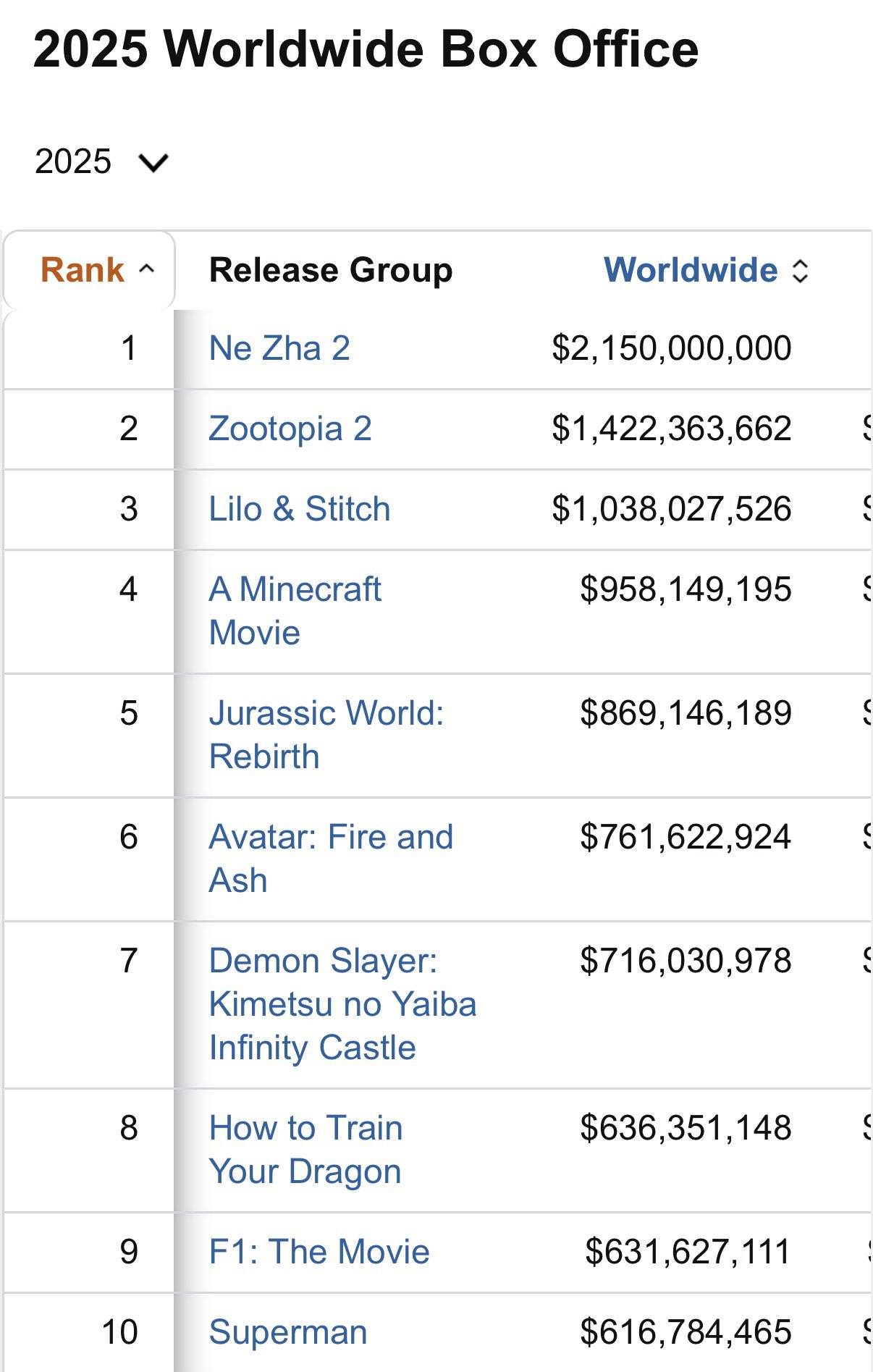Click the Worldwide sort arrows icon
Viewport: 873px width, 1372px height.
coord(800,271)
